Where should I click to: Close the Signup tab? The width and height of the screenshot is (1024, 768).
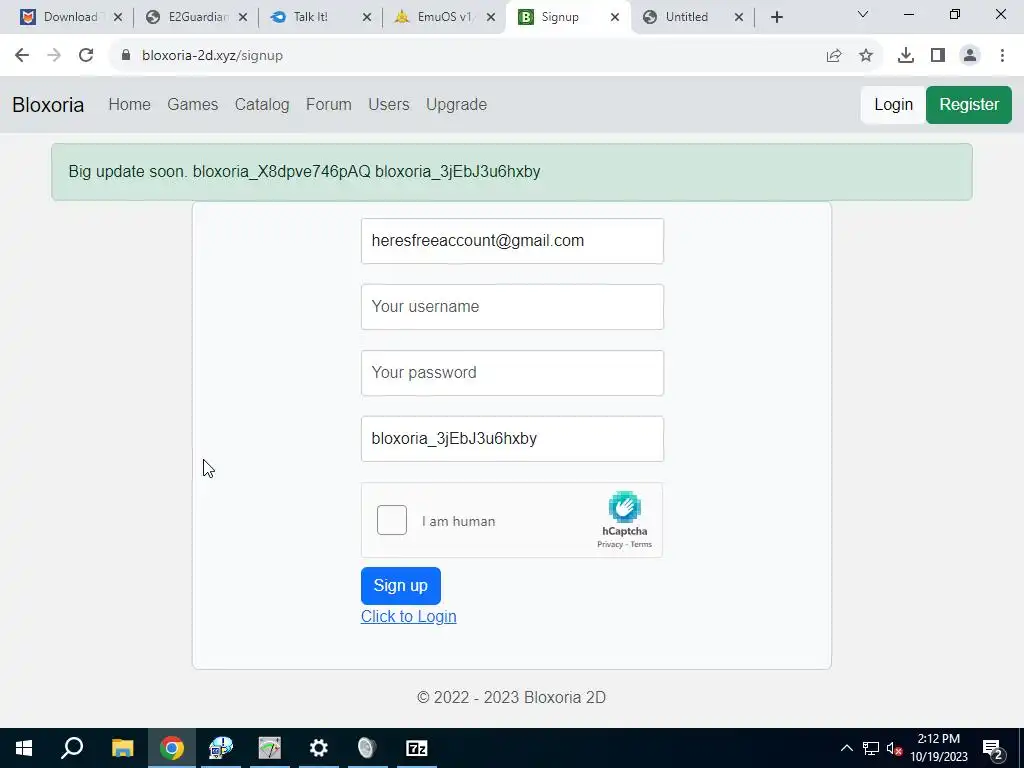point(615,18)
